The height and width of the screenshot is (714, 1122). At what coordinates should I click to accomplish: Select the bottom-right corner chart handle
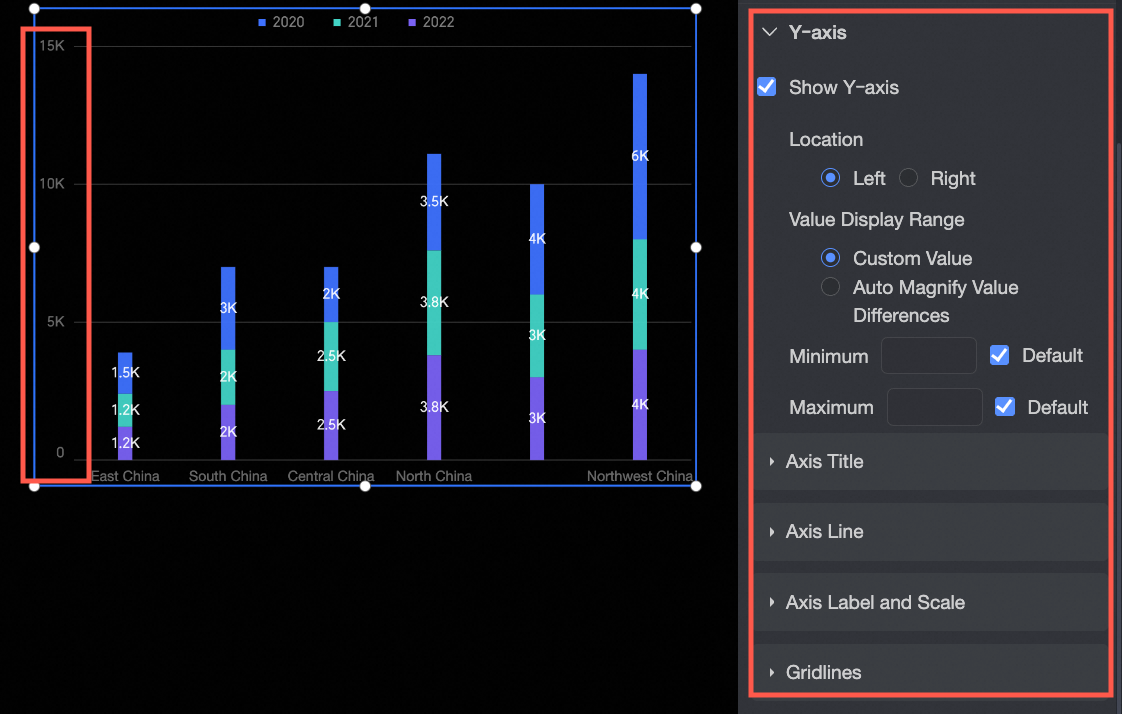tap(696, 486)
